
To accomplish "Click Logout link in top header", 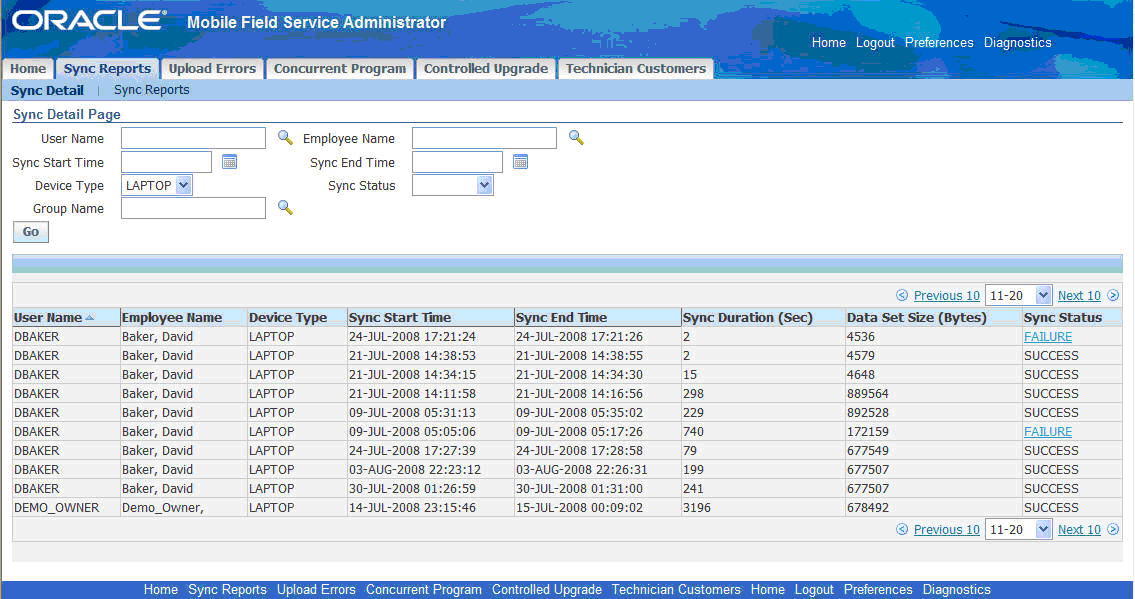I will click(875, 42).
